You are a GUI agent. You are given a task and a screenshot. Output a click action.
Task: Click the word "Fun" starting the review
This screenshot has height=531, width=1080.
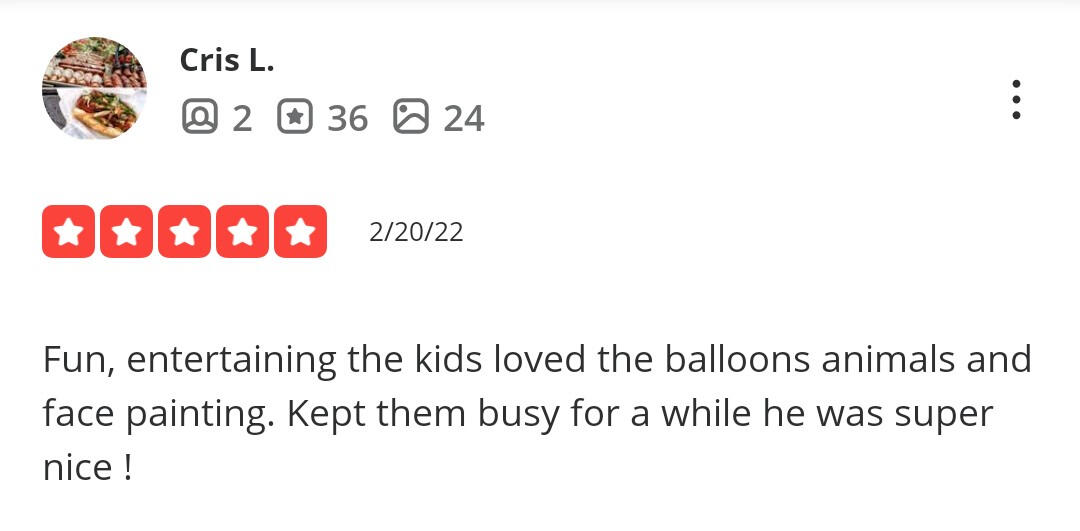(77, 360)
